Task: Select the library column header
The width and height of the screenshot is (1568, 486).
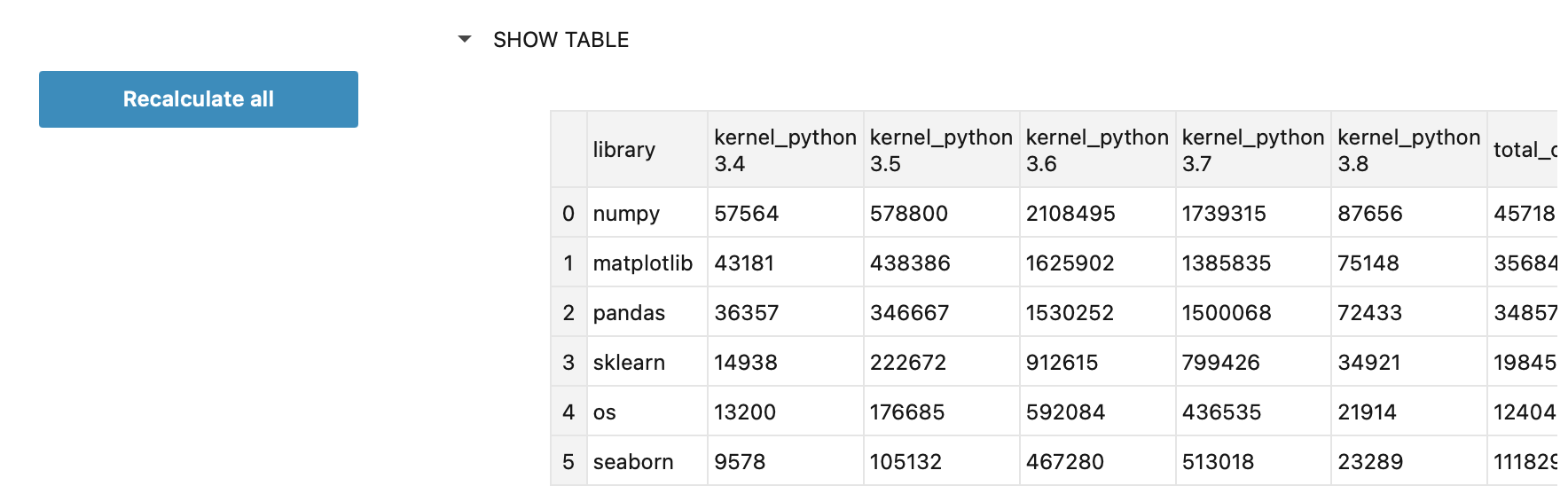Action: click(624, 150)
